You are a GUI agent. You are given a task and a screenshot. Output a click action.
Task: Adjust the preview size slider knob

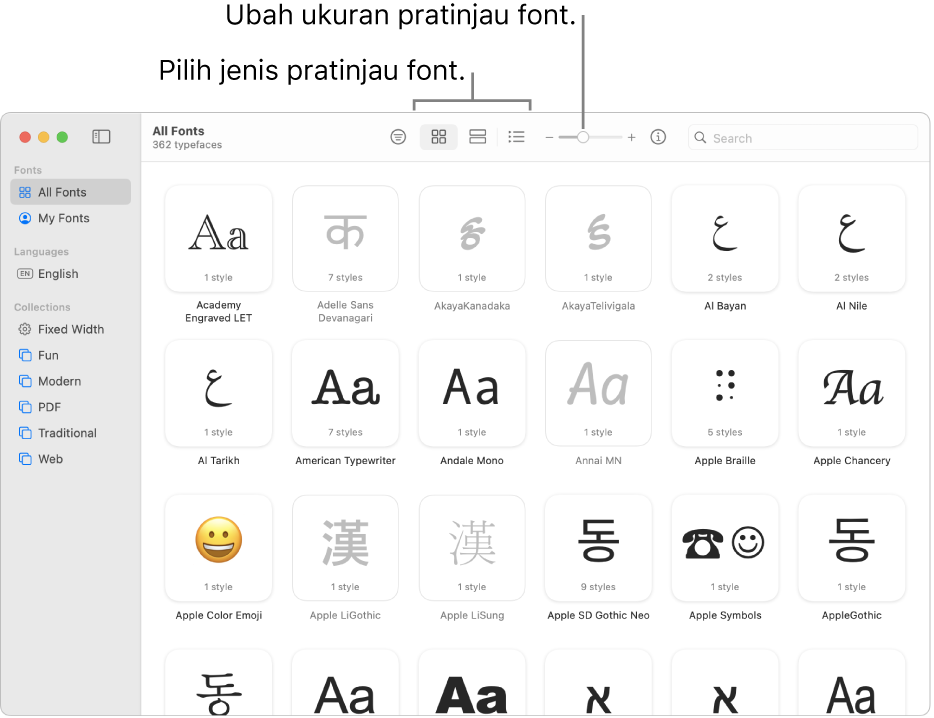coord(583,138)
